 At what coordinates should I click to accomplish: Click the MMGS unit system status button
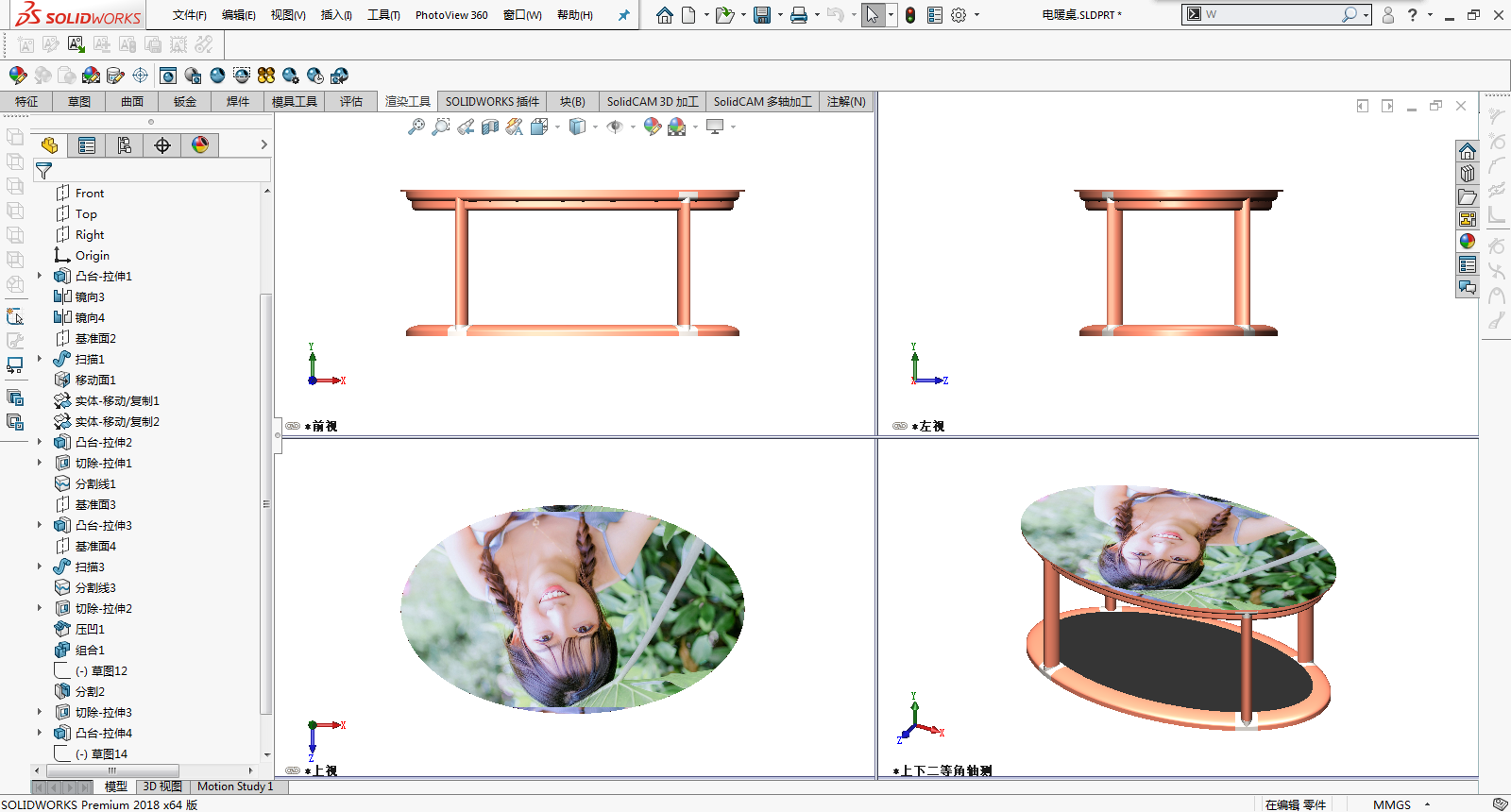pos(1392,804)
